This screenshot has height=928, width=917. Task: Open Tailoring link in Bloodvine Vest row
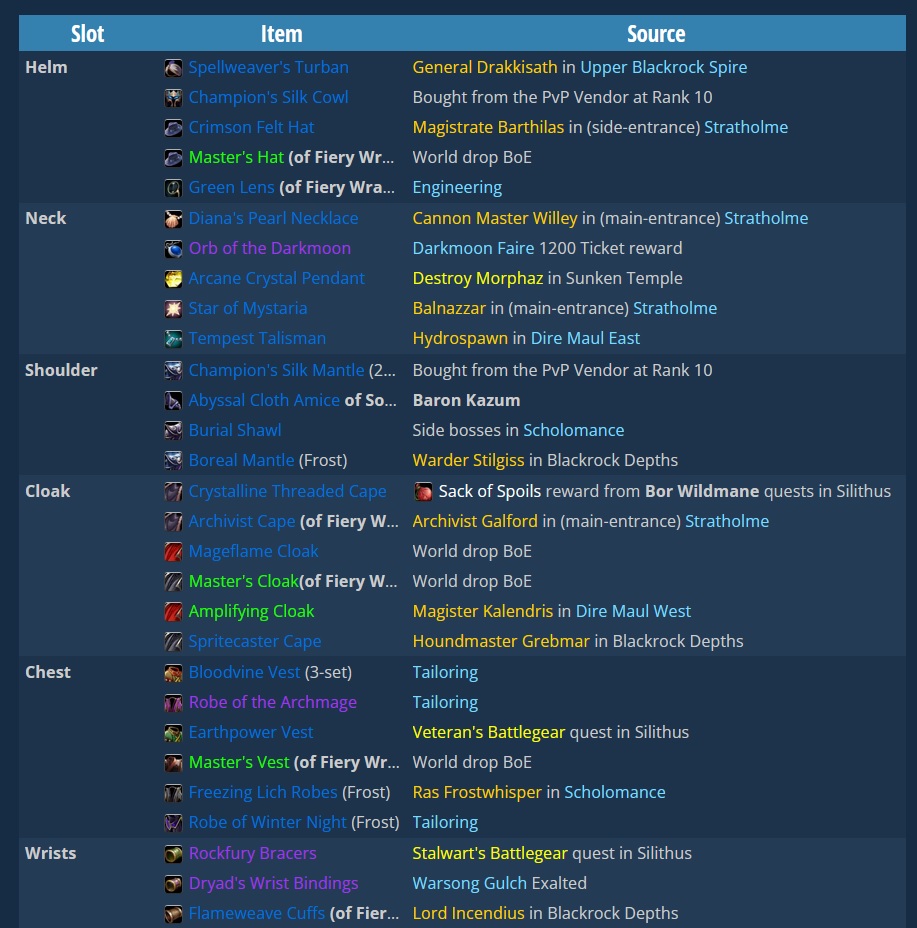pyautogui.click(x=445, y=672)
